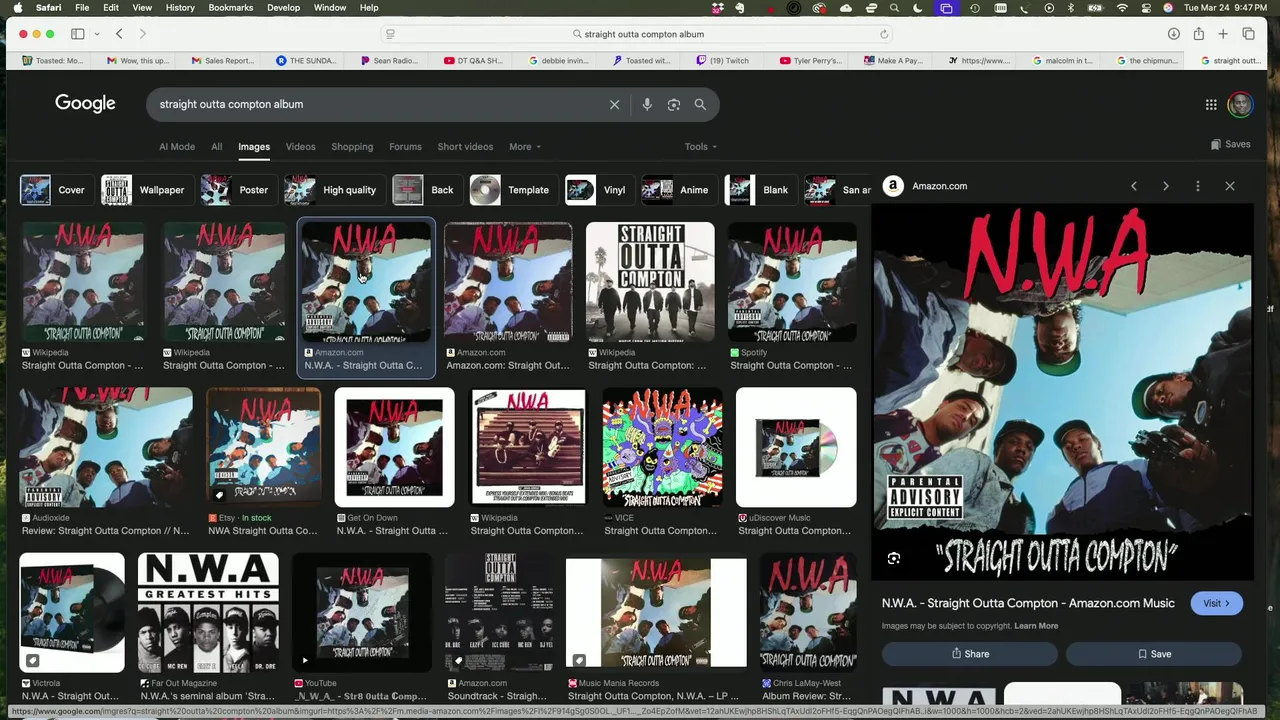Switch to the Videos tab
Image resolution: width=1280 pixels, height=720 pixels.
[x=300, y=147]
